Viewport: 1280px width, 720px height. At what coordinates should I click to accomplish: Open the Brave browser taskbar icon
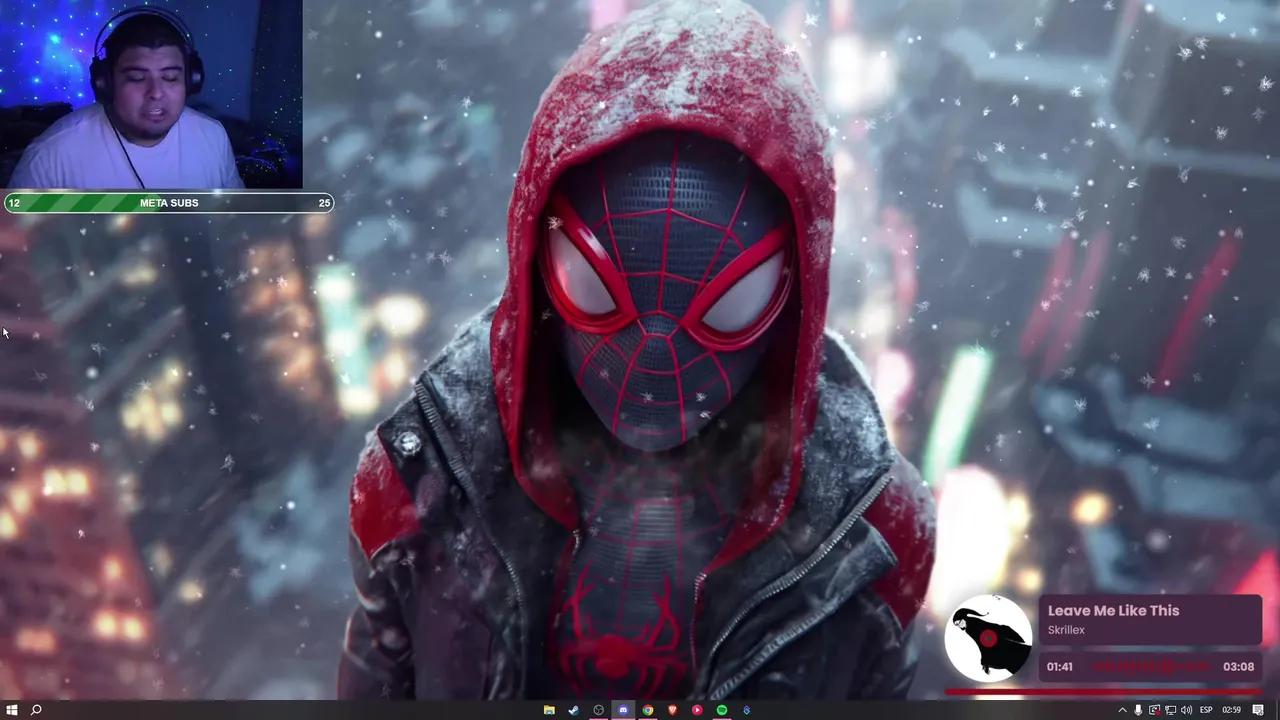point(672,710)
